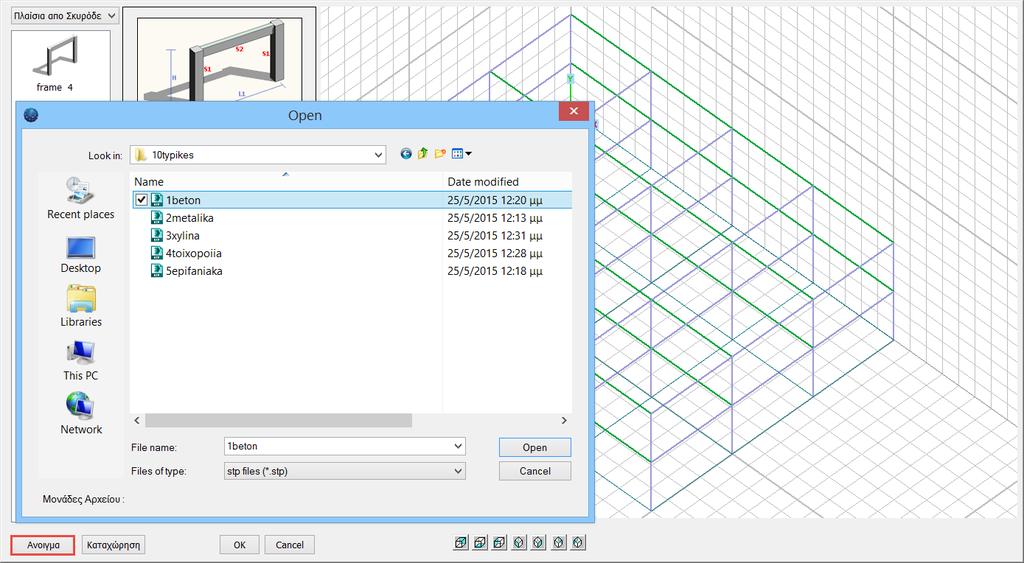Create a new folder in 10typikes
Viewport: 1024px width, 563px height.
coord(440,154)
